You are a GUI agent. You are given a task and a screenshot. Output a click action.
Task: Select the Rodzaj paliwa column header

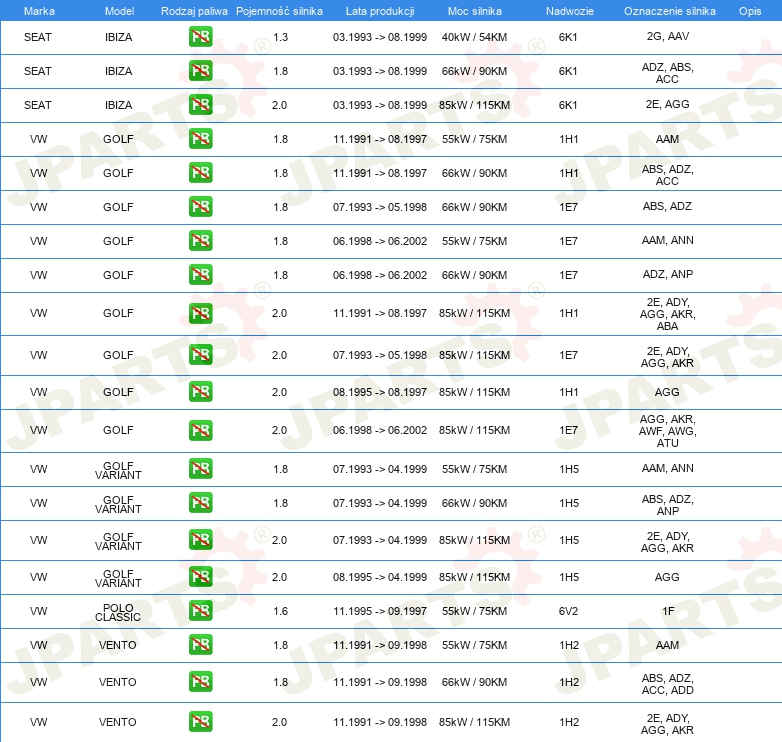[194, 11]
